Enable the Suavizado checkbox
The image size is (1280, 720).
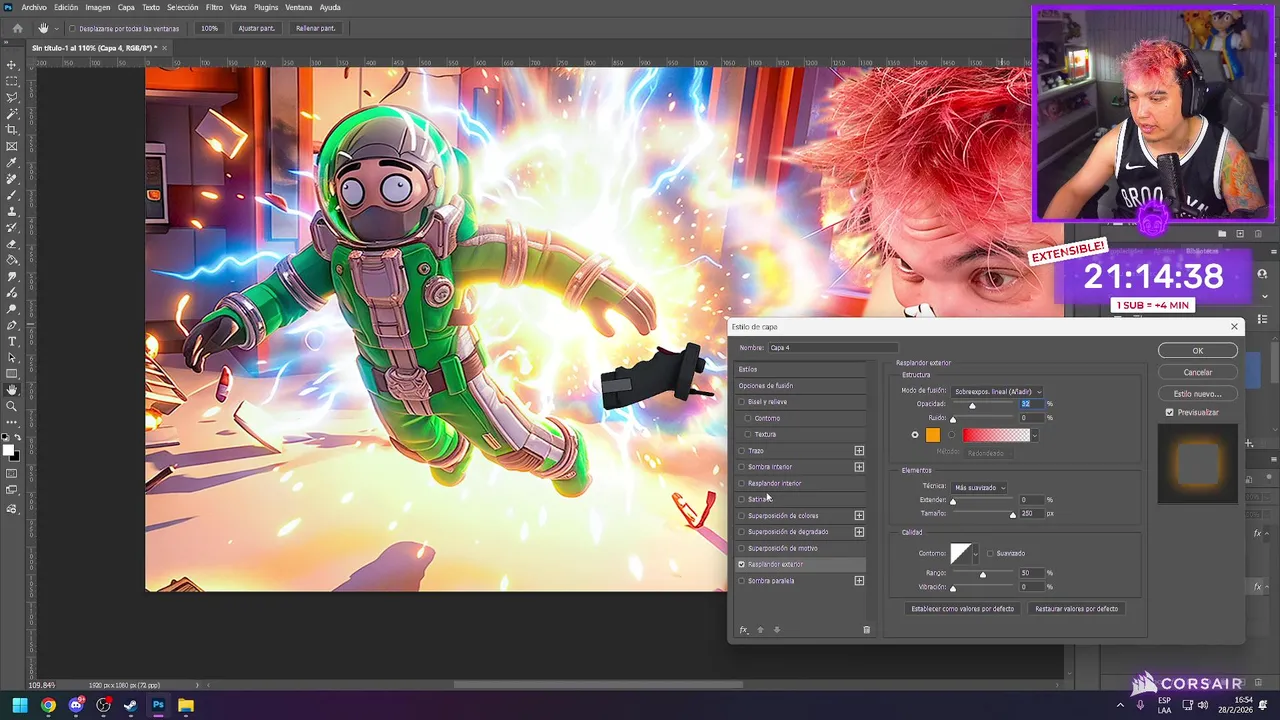pyautogui.click(x=990, y=553)
